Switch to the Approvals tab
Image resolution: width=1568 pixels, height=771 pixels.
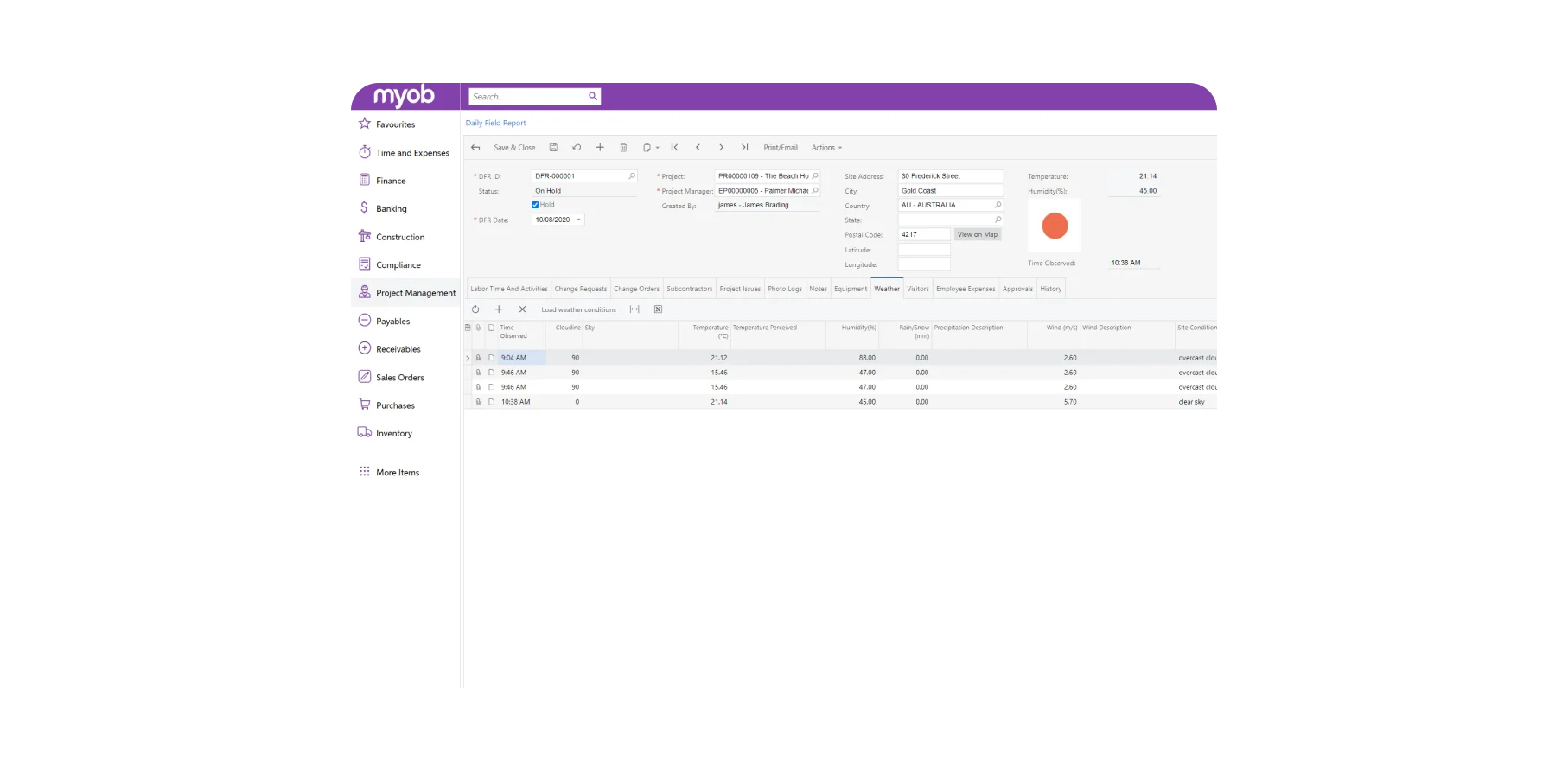pos(1017,289)
